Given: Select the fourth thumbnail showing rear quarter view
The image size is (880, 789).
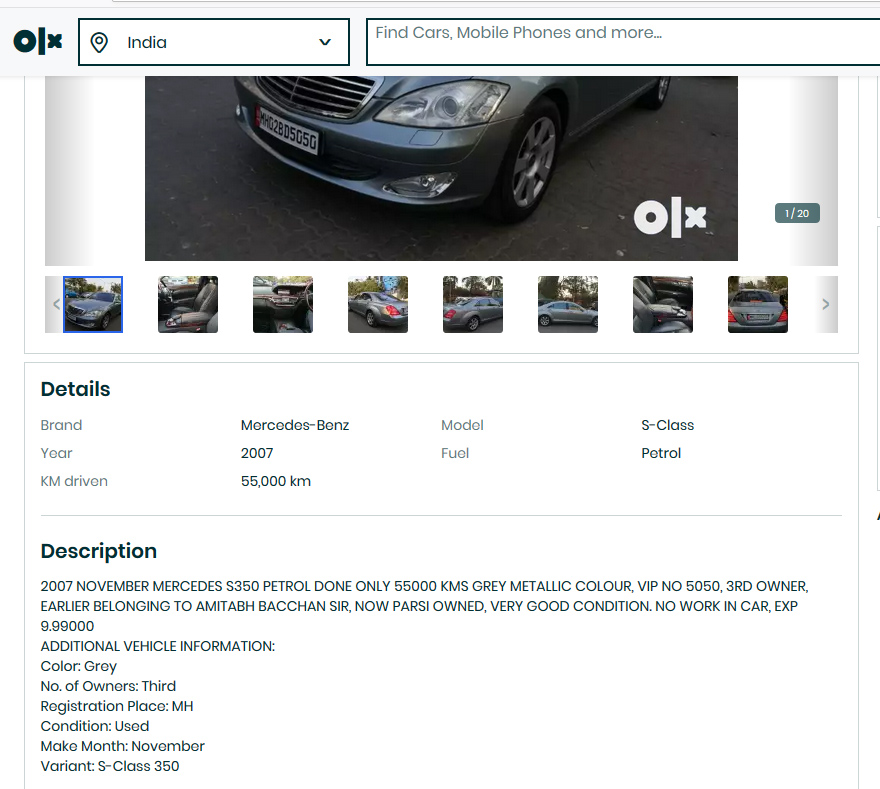Looking at the screenshot, I should coord(378,304).
